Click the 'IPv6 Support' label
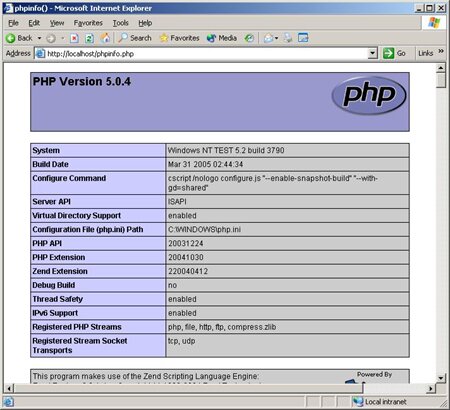The height and width of the screenshot is (410, 450). [x=55, y=313]
